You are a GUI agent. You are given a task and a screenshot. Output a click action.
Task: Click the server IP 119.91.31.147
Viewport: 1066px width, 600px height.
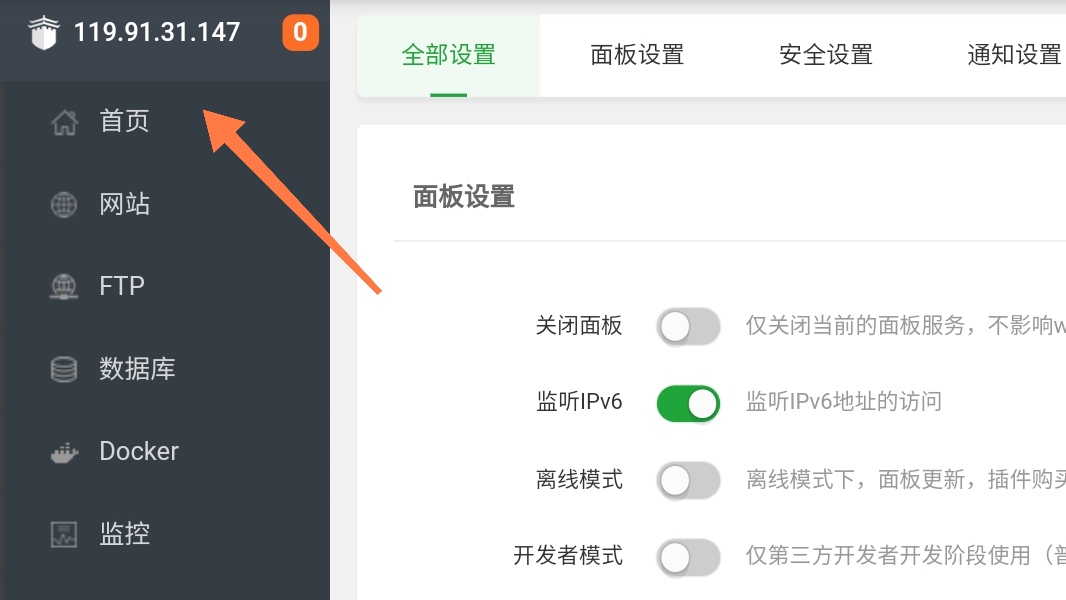pyautogui.click(x=157, y=32)
